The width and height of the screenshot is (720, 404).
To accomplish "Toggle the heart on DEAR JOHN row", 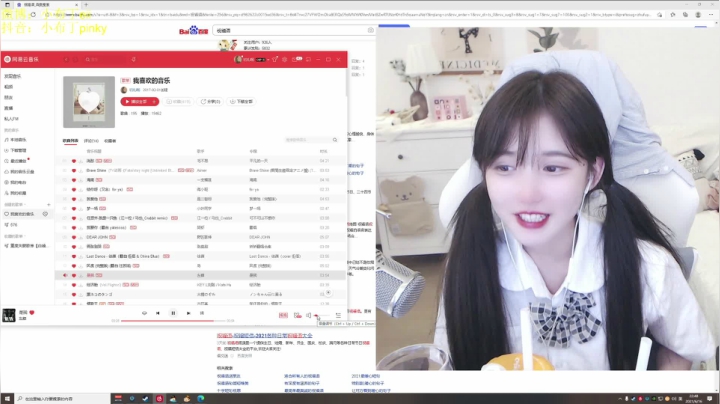I will click(x=73, y=237).
